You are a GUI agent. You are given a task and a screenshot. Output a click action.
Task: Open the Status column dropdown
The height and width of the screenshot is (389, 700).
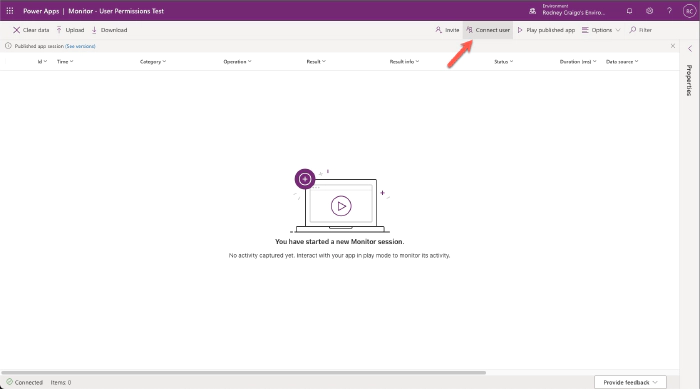click(x=504, y=62)
